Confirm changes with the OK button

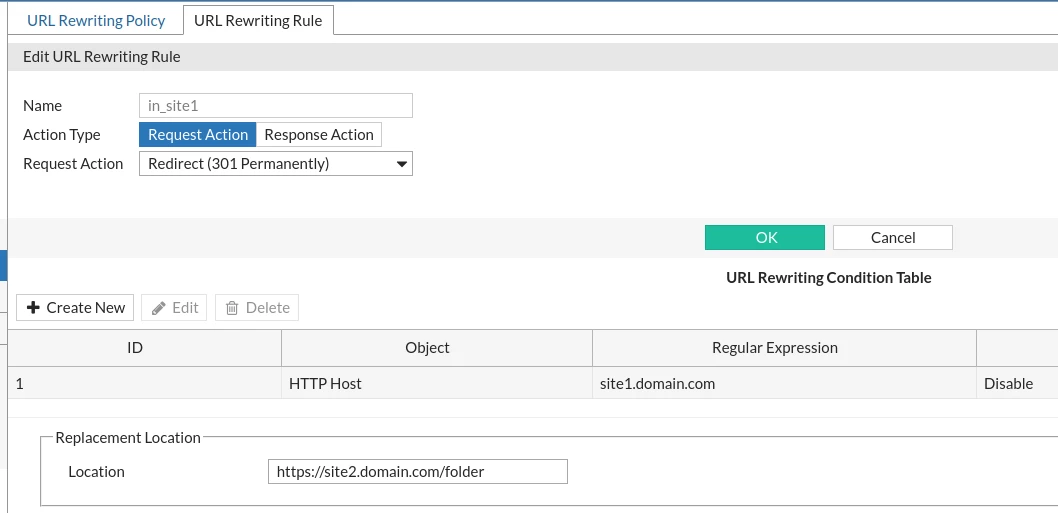(764, 238)
